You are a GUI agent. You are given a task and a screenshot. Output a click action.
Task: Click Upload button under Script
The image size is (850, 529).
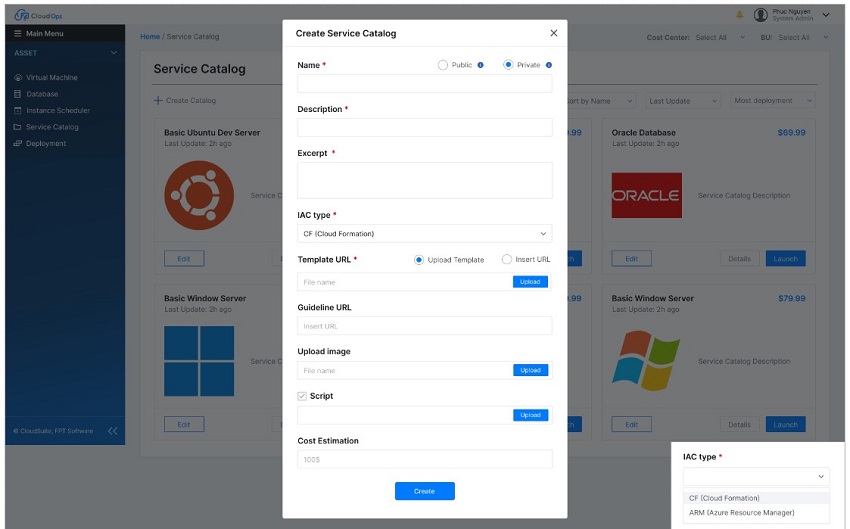tap(530, 415)
